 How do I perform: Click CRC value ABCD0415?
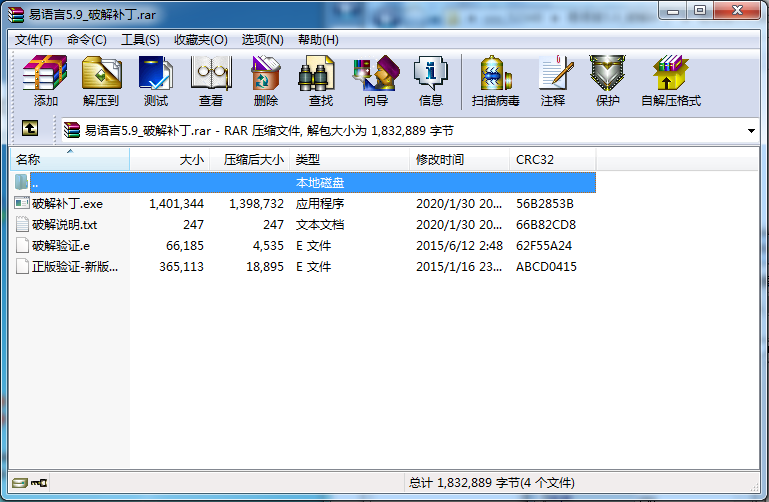click(x=546, y=267)
